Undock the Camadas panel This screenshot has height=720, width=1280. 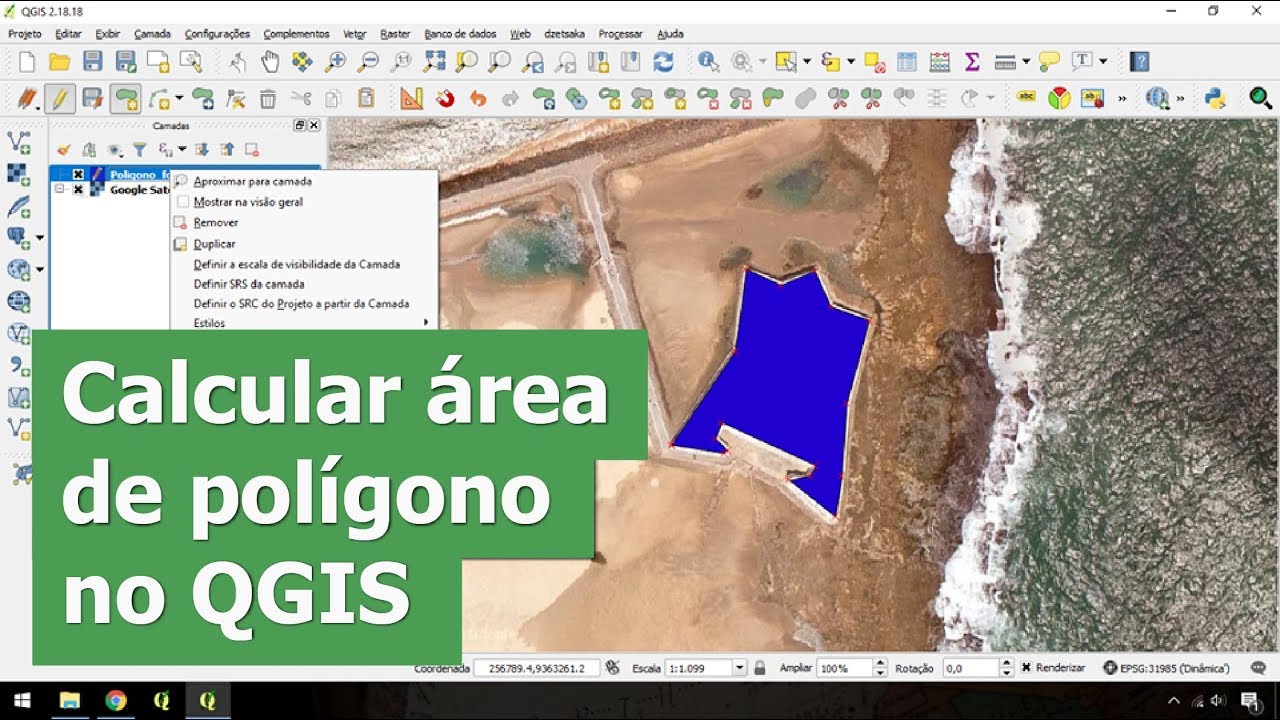coord(299,126)
